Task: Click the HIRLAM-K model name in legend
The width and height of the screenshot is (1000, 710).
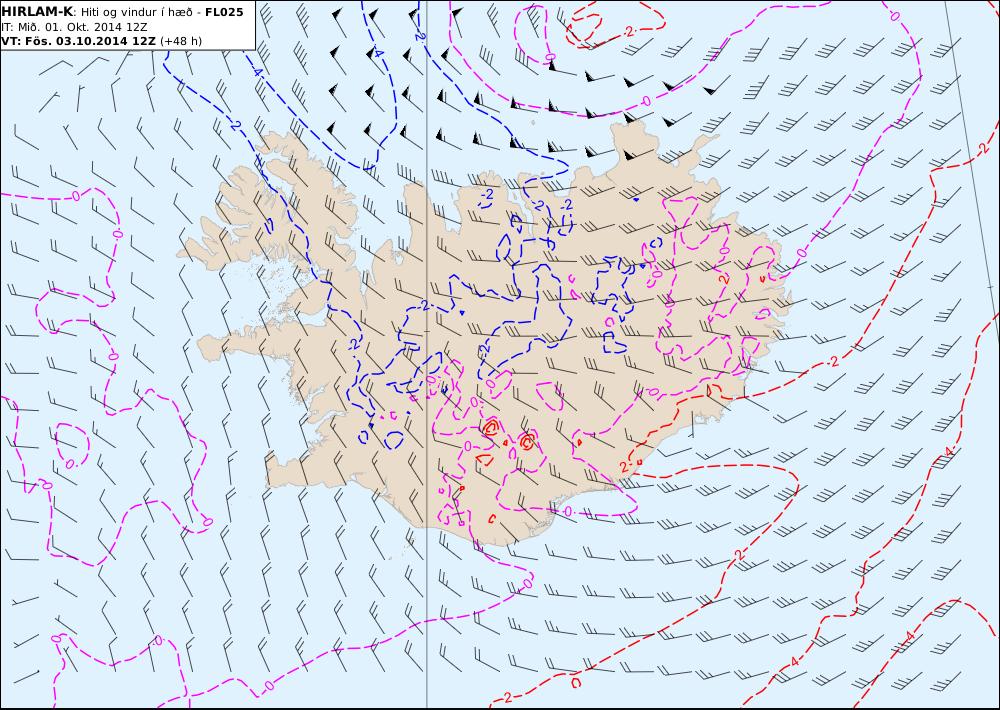Action: (37, 12)
